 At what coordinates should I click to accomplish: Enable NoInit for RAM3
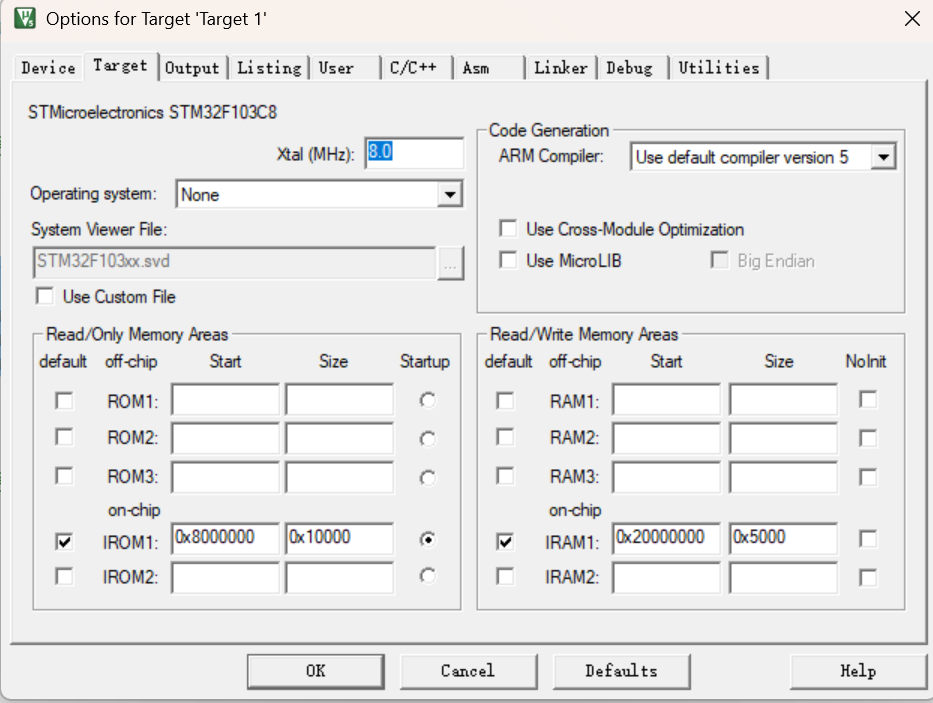tap(868, 477)
